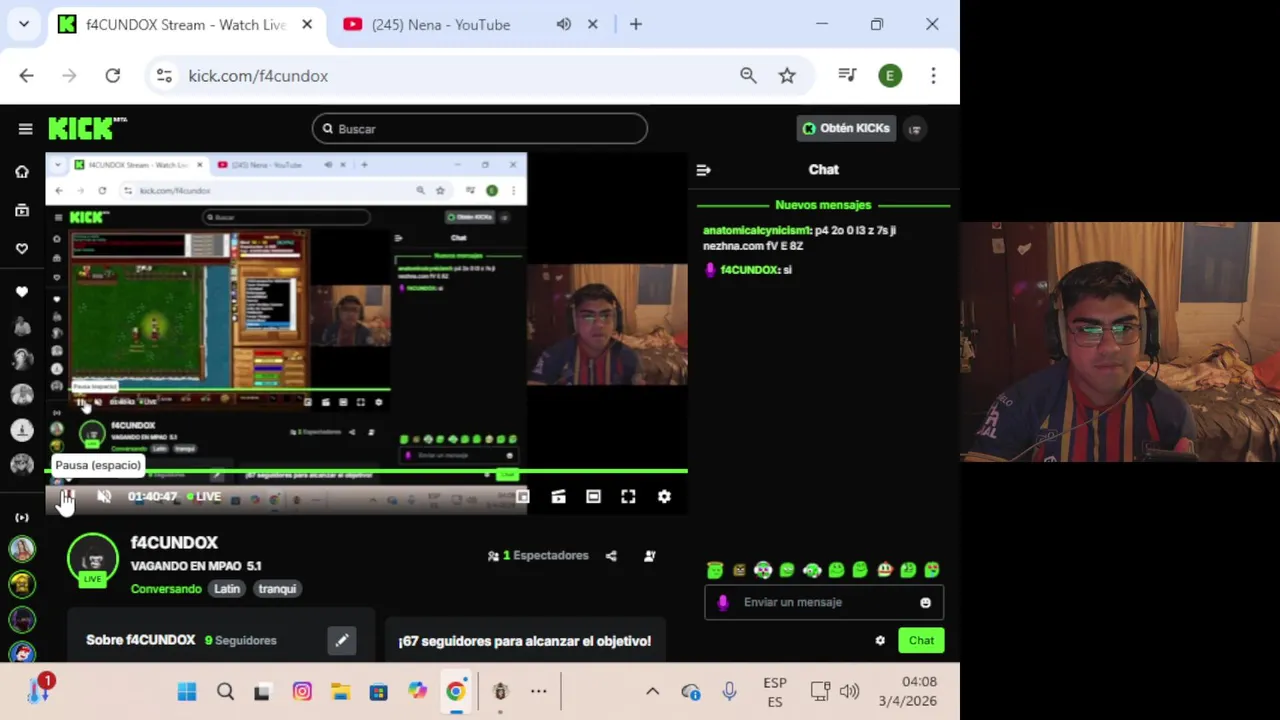This screenshot has height=720, width=1280.
Task: Click green Chat send button
Action: (x=921, y=641)
